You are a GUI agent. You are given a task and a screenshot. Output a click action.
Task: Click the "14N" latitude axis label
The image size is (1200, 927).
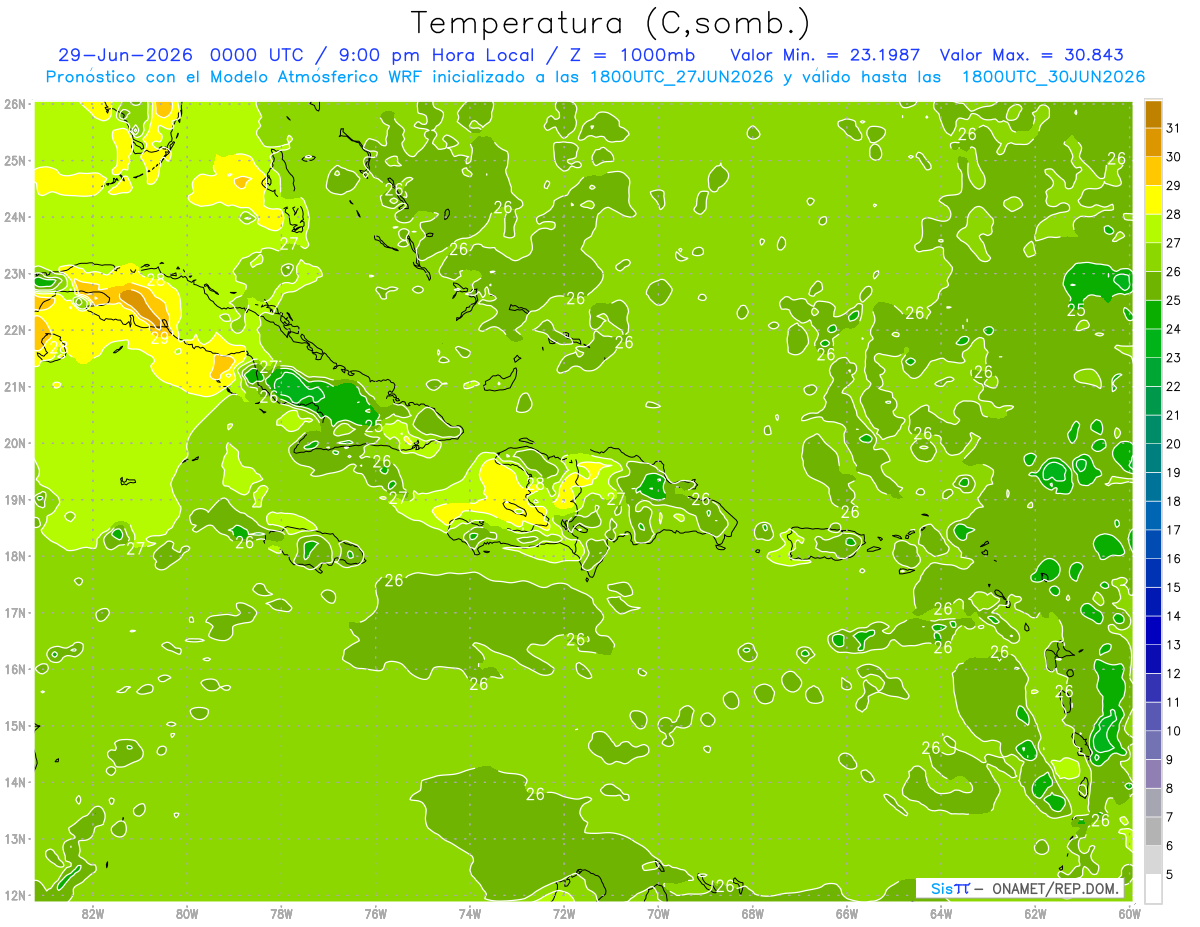point(15,782)
